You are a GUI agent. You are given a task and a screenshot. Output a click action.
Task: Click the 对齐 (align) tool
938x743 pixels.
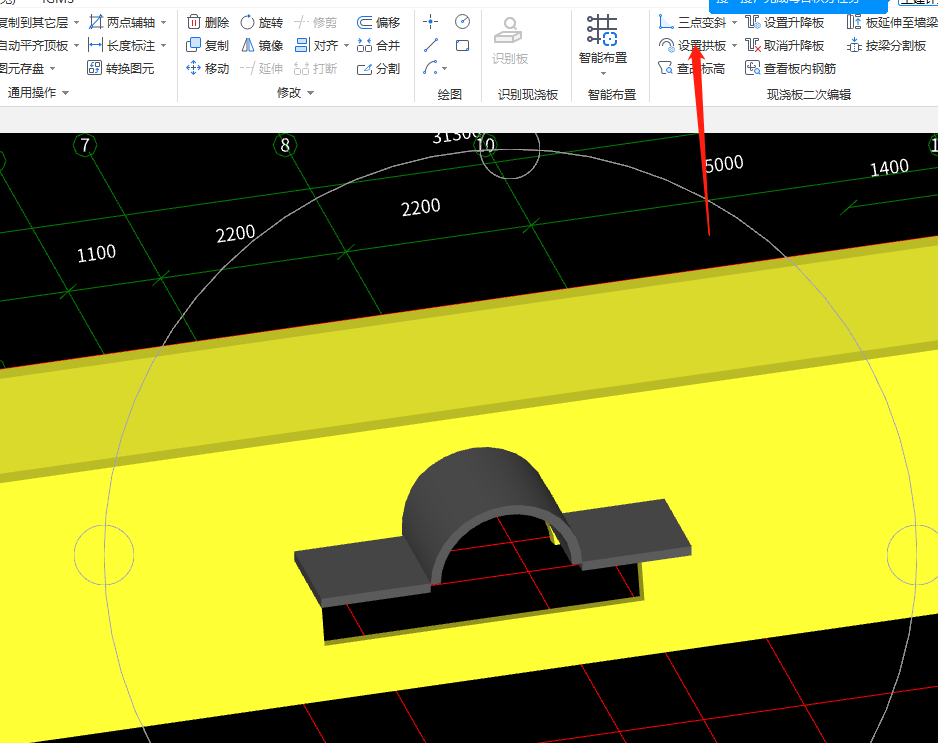[316, 45]
